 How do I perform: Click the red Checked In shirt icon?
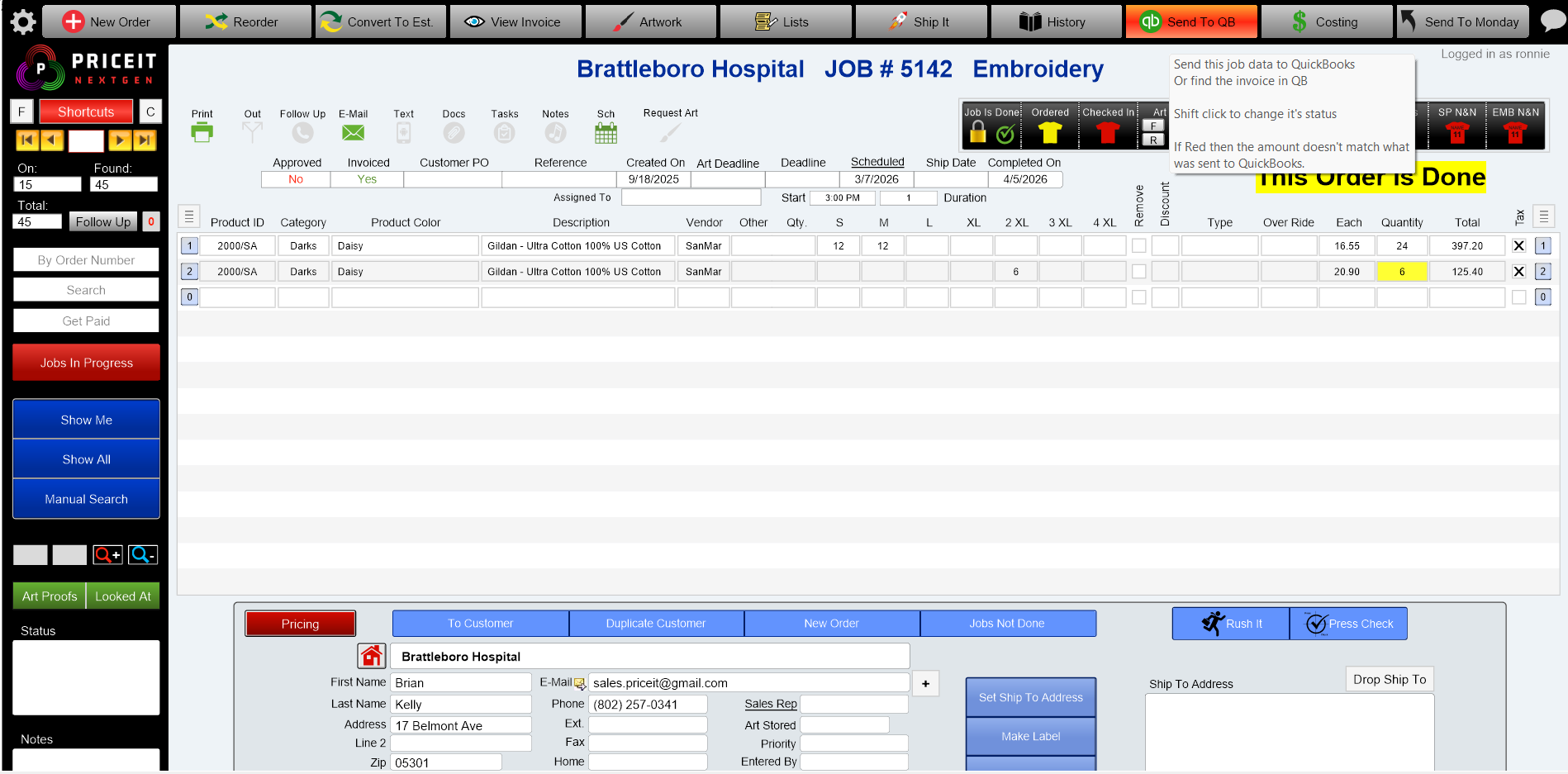(x=1108, y=128)
